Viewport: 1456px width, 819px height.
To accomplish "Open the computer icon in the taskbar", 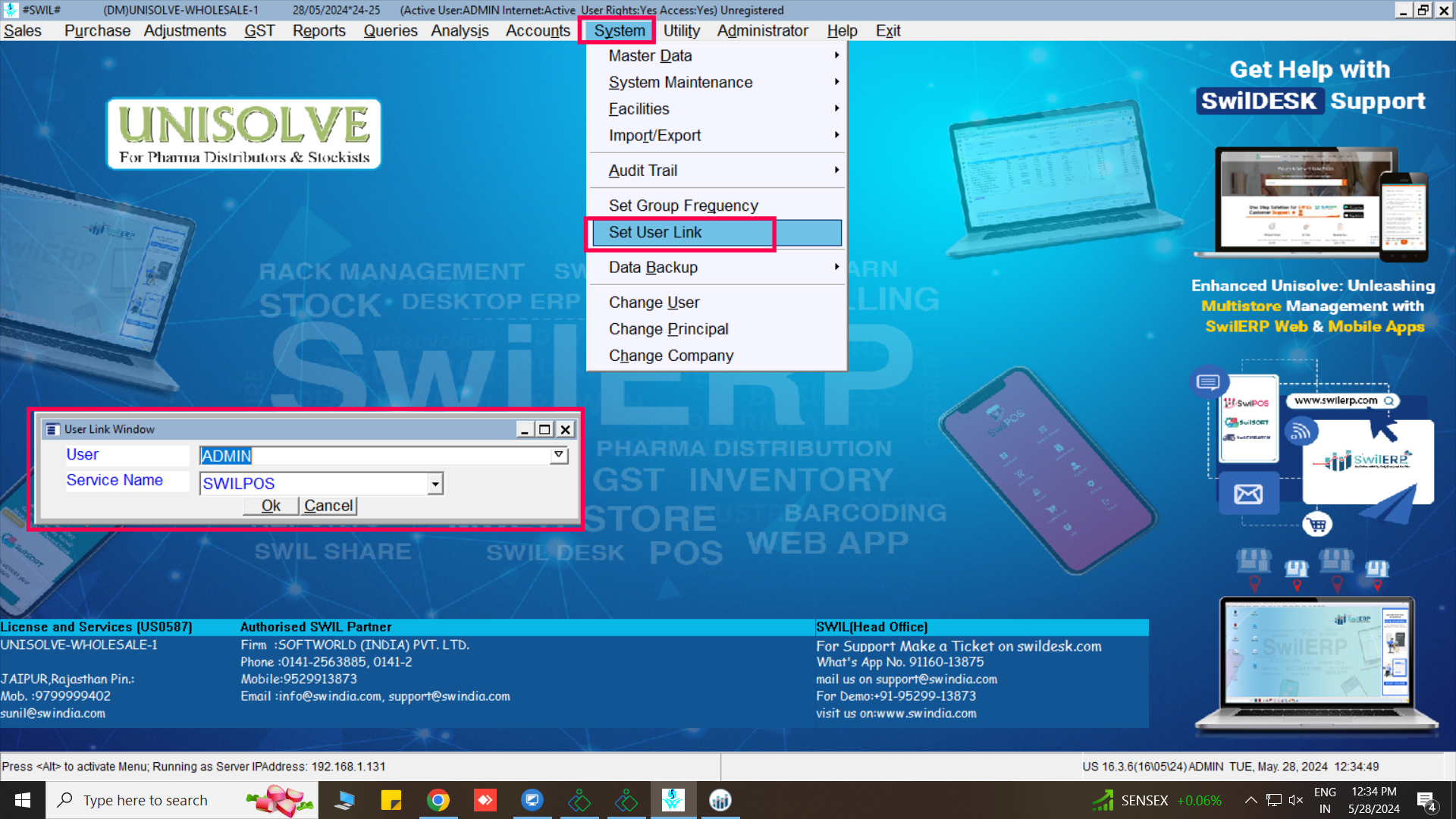I will point(344,800).
